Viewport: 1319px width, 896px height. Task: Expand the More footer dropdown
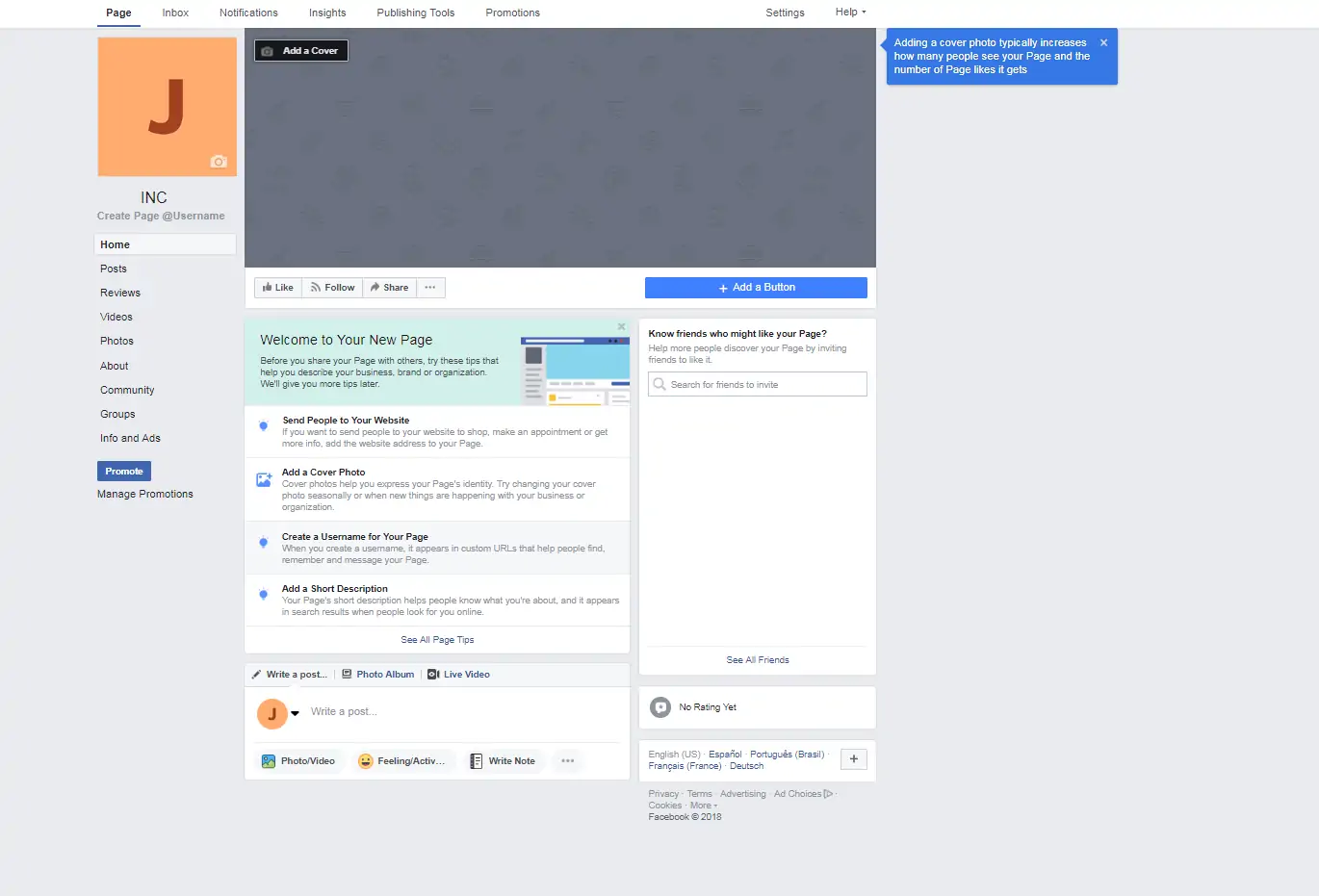pyautogui.click(x=703, y=806)
